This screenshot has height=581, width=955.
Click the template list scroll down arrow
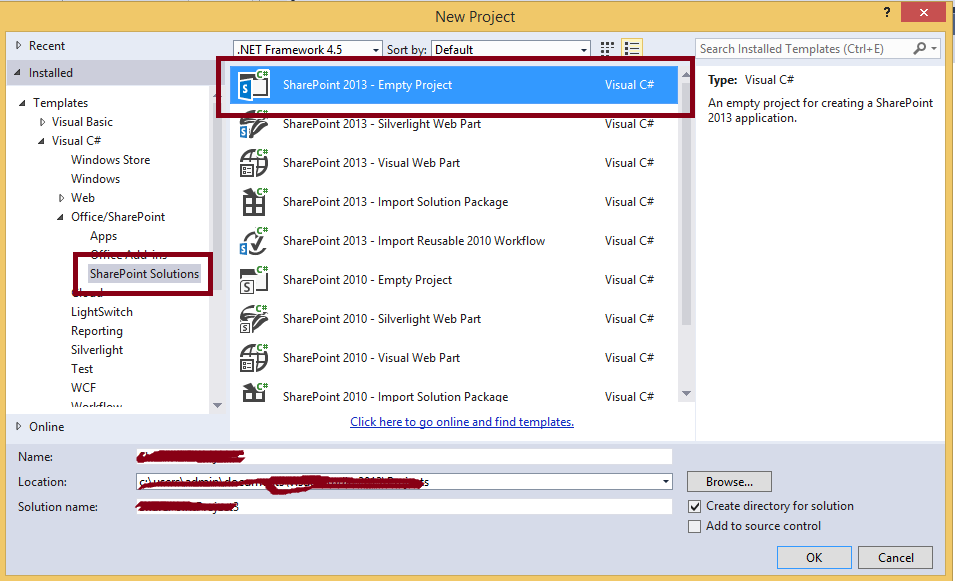[x=686, y=393]
